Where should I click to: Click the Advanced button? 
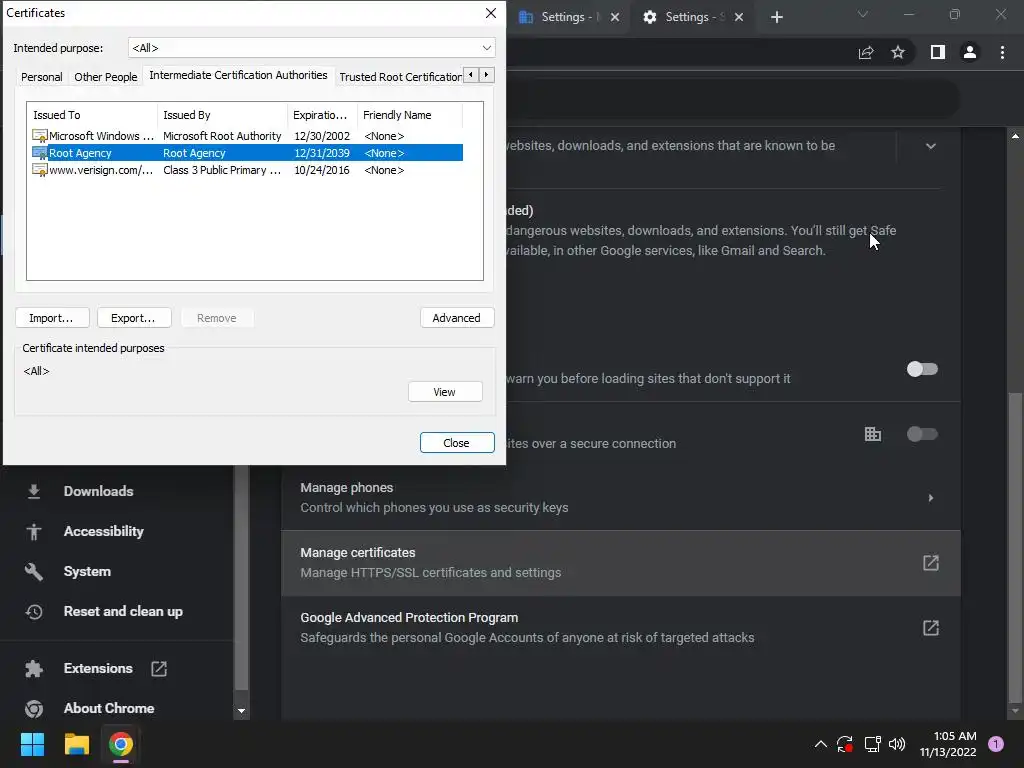tap(457, 318)
